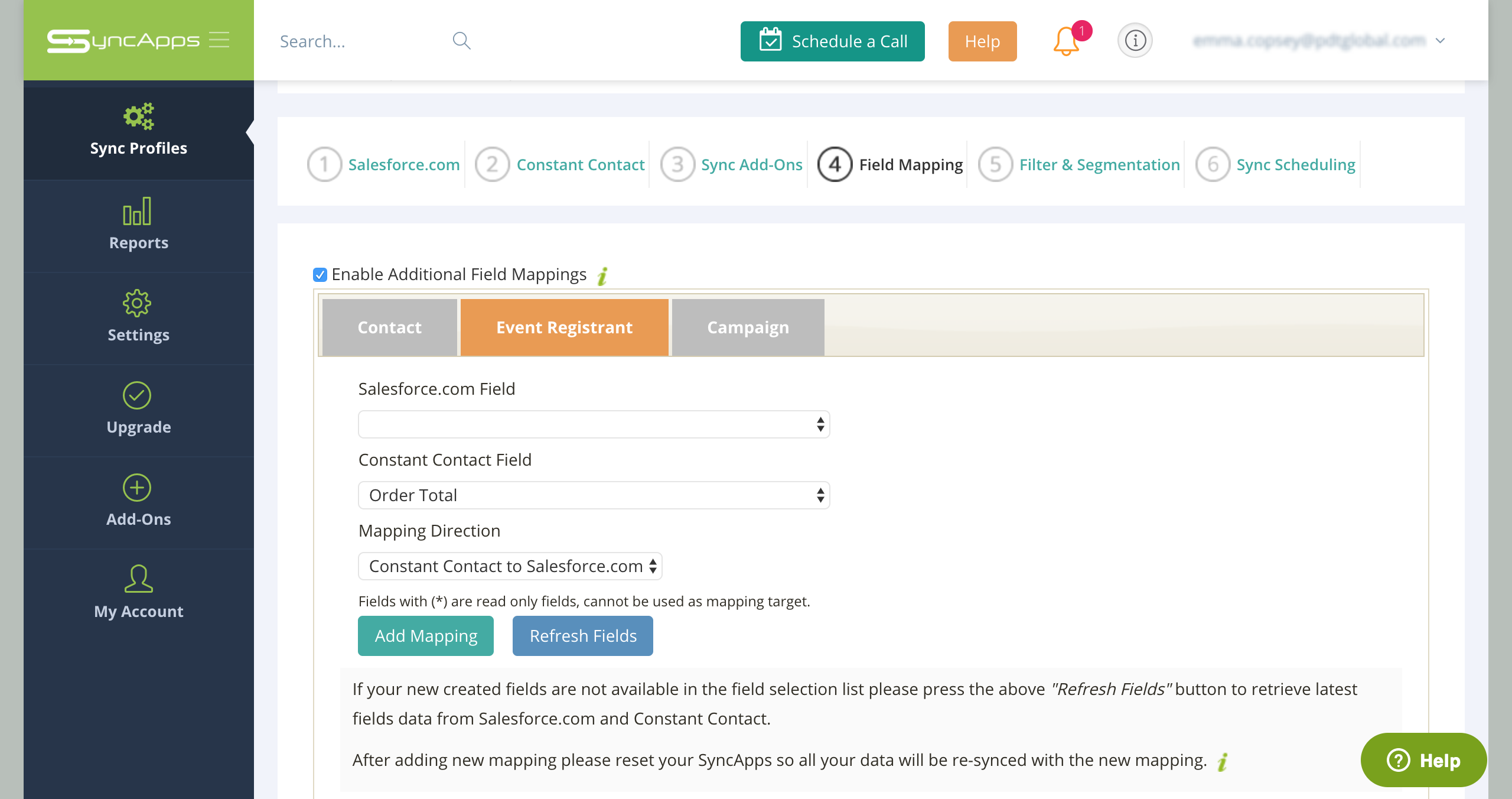Image resolution: width=1512 pixels, height=799 pixels.
Task: Go to Sync Scheduling step
Action: click(x=1296, y=164)
